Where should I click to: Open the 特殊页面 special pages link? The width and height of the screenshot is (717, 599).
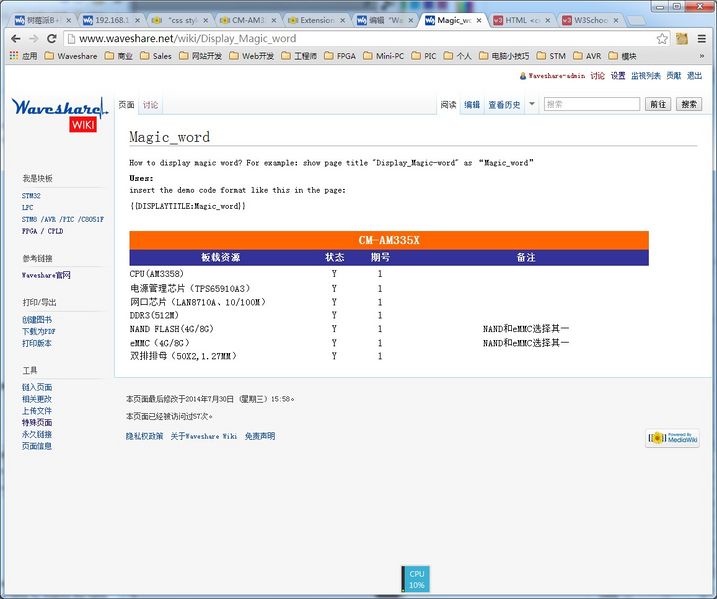37,423
